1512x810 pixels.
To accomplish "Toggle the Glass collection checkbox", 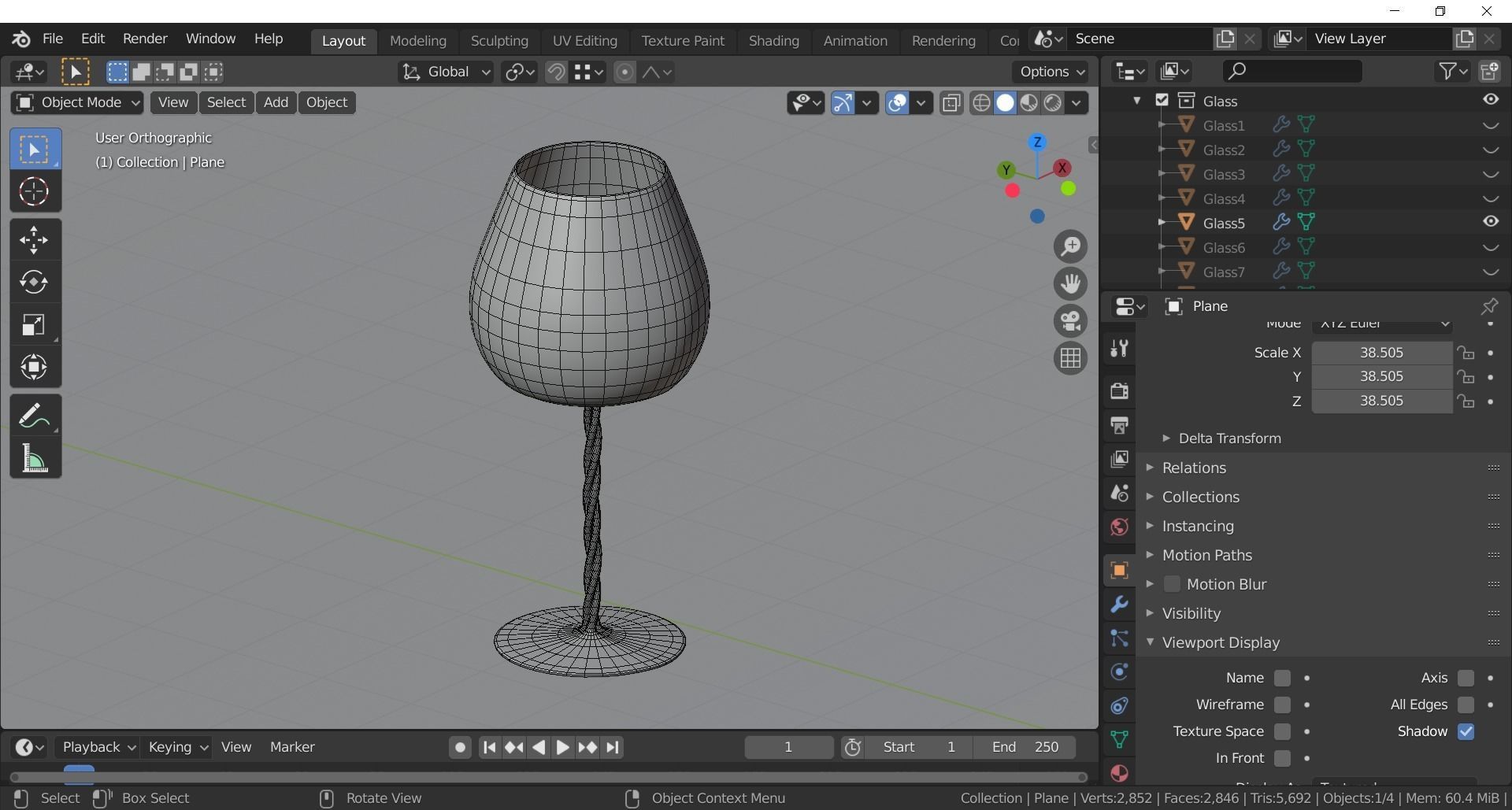I will click(1162, 100).
